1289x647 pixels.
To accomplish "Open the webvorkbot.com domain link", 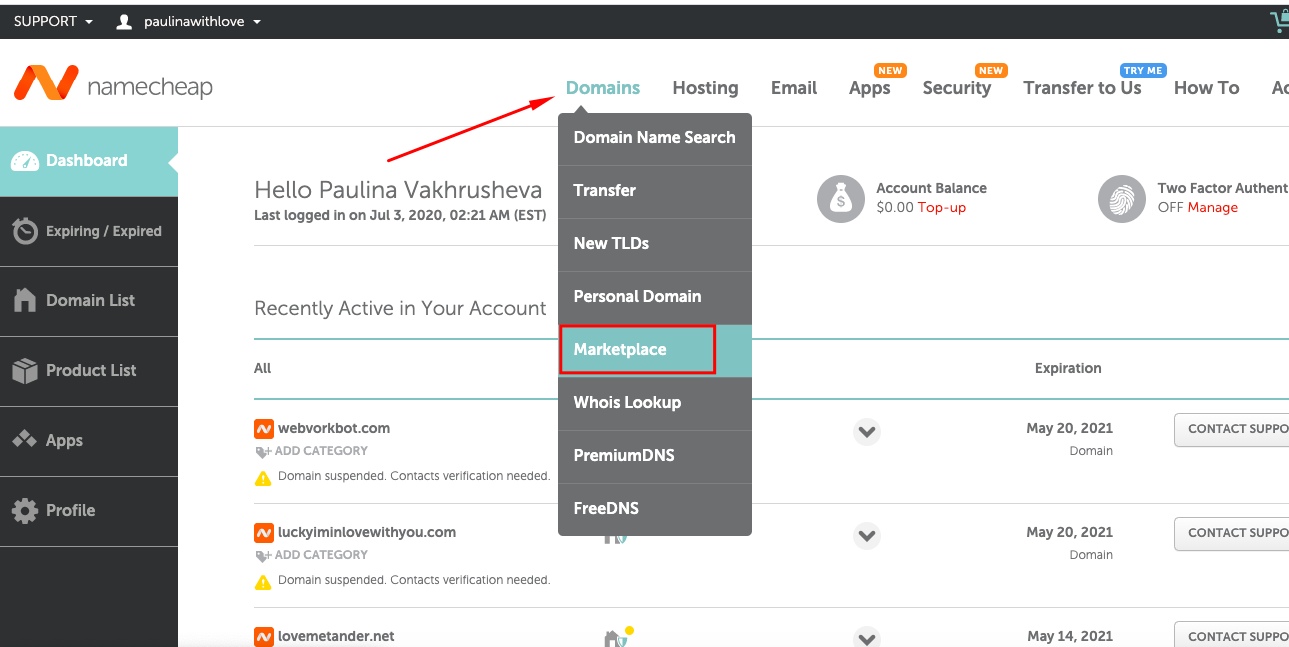I will coord(334,428).
